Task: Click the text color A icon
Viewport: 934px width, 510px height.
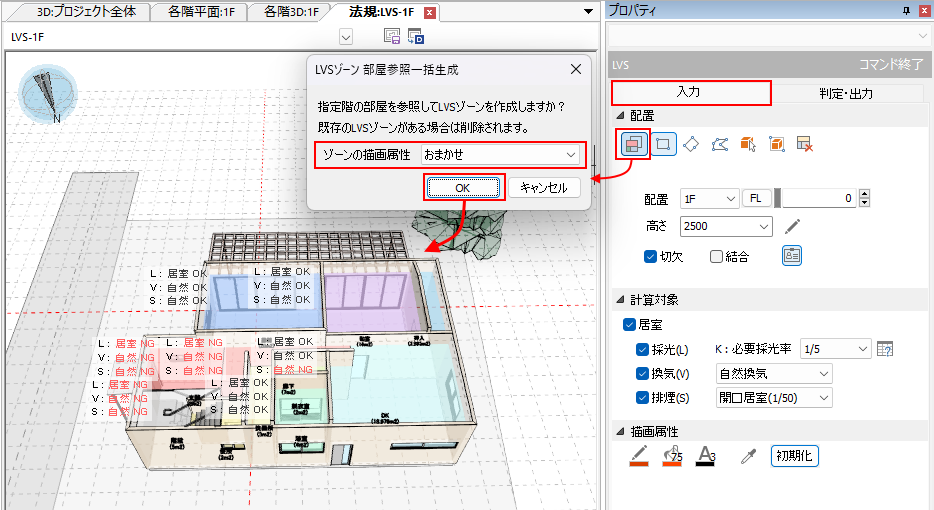Action: tap(705, 456)
